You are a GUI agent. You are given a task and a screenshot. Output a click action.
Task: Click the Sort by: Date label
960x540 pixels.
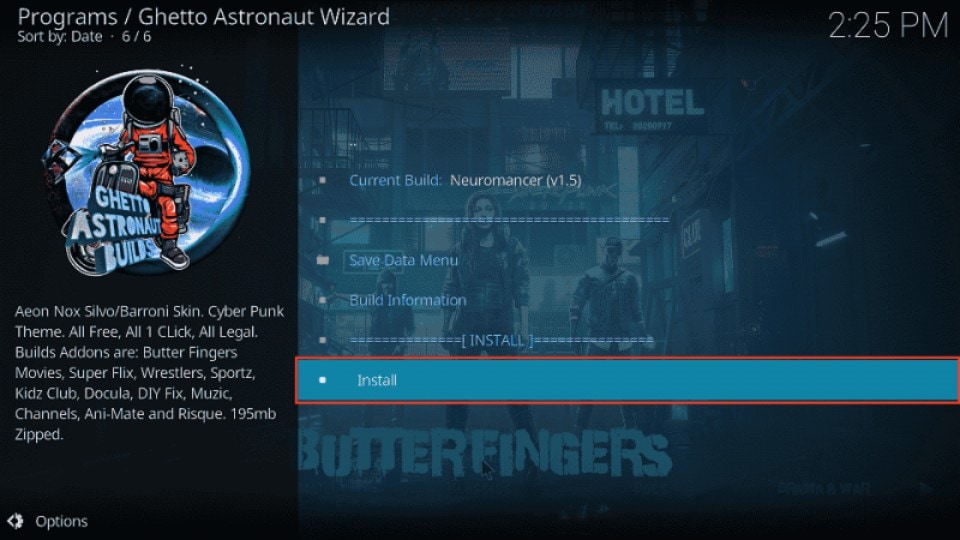(x=59, y=37)
